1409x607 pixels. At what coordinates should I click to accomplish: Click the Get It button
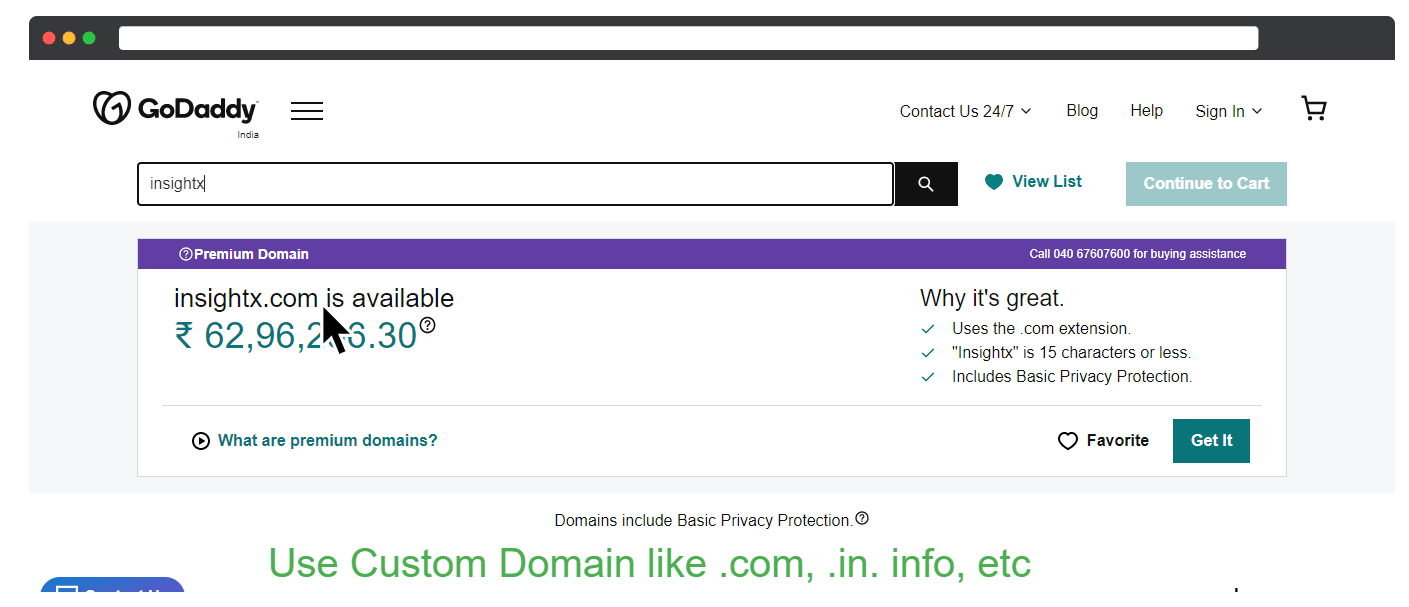[1211, 441]
